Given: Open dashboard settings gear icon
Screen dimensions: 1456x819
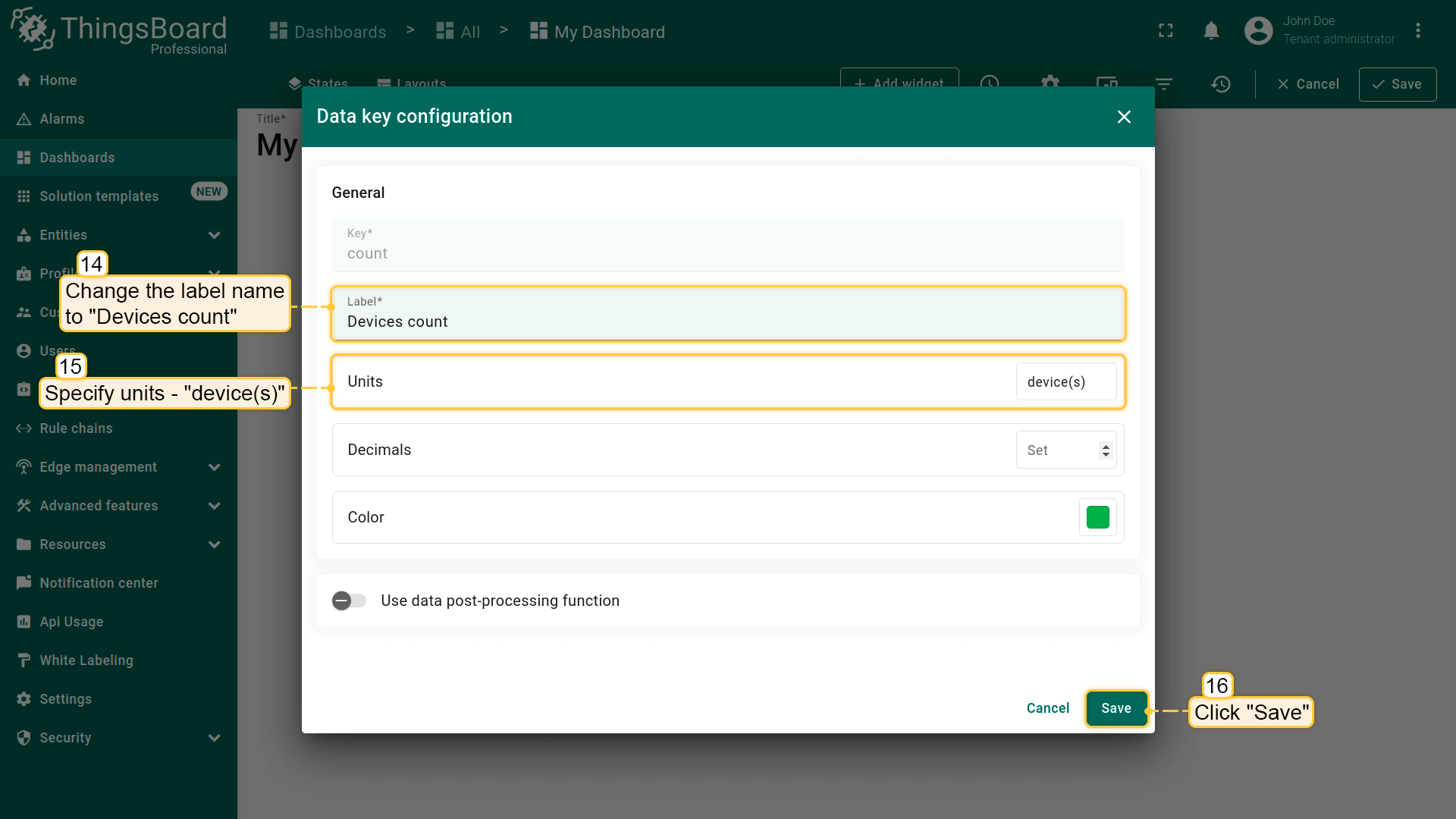Looking at the screenshot, I should click(1050, 82).
